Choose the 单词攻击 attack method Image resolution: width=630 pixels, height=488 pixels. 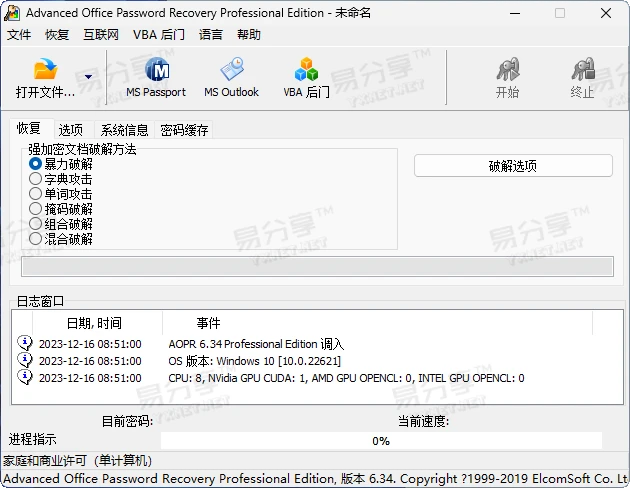[x=35, y=194]
